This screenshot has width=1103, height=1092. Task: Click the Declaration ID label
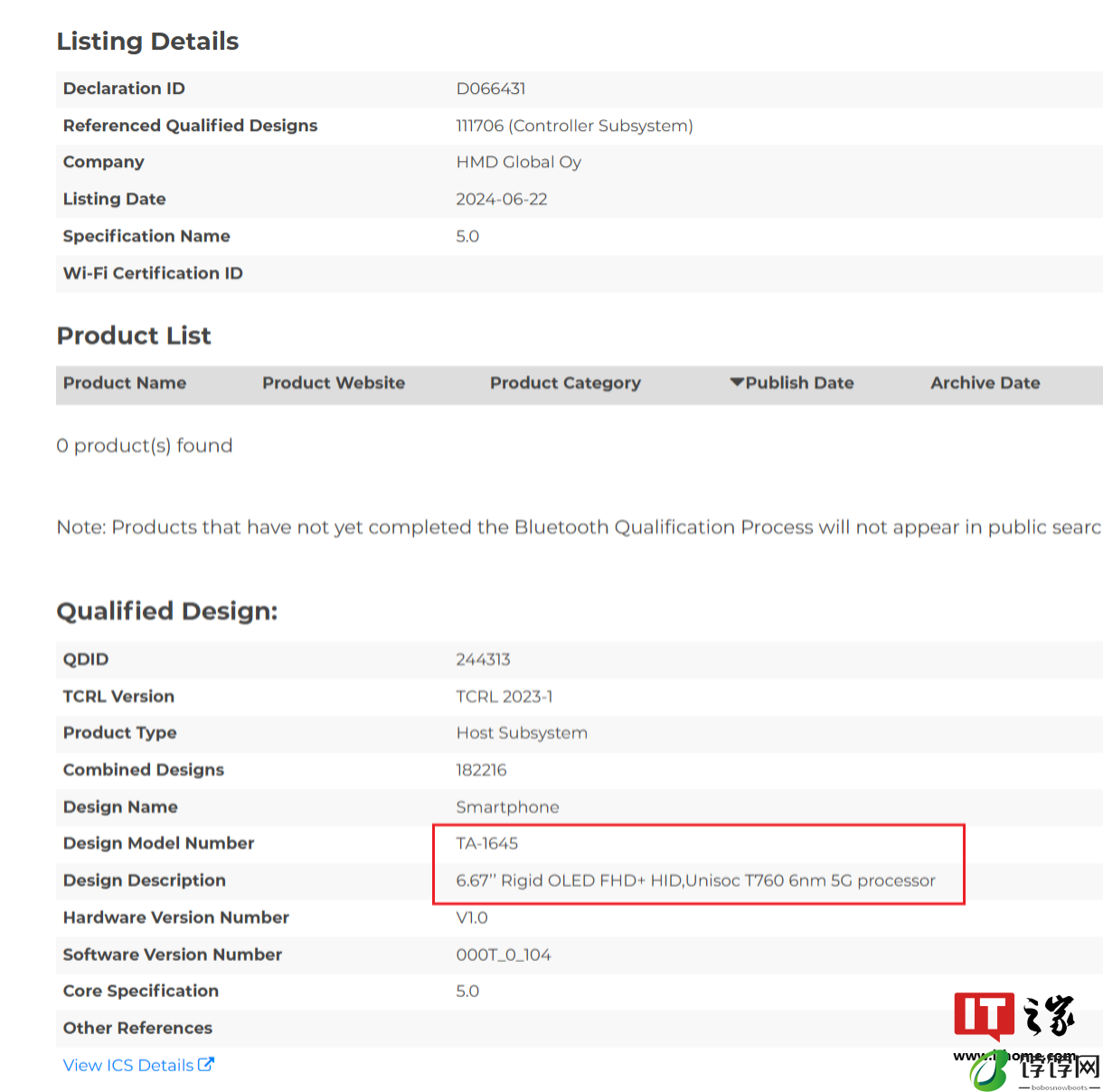click(x=124, y=89)
